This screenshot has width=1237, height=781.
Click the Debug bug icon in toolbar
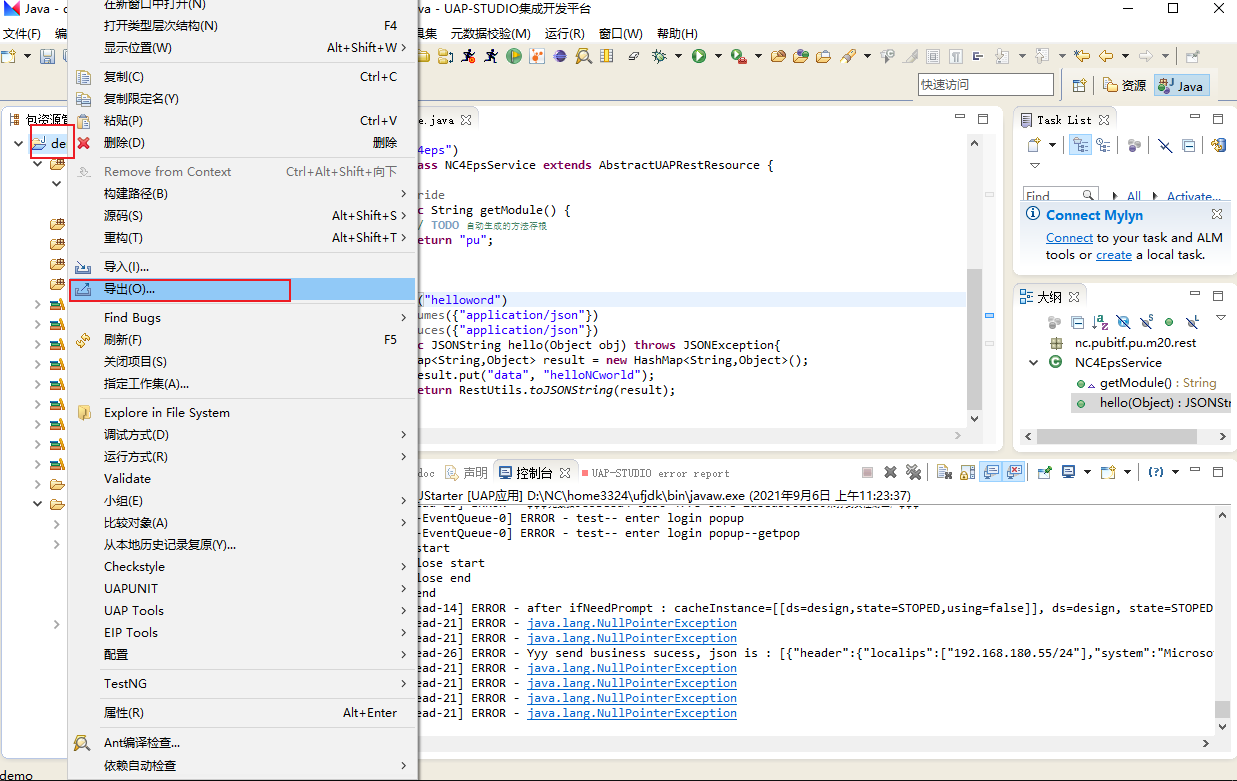pos(659,57)
